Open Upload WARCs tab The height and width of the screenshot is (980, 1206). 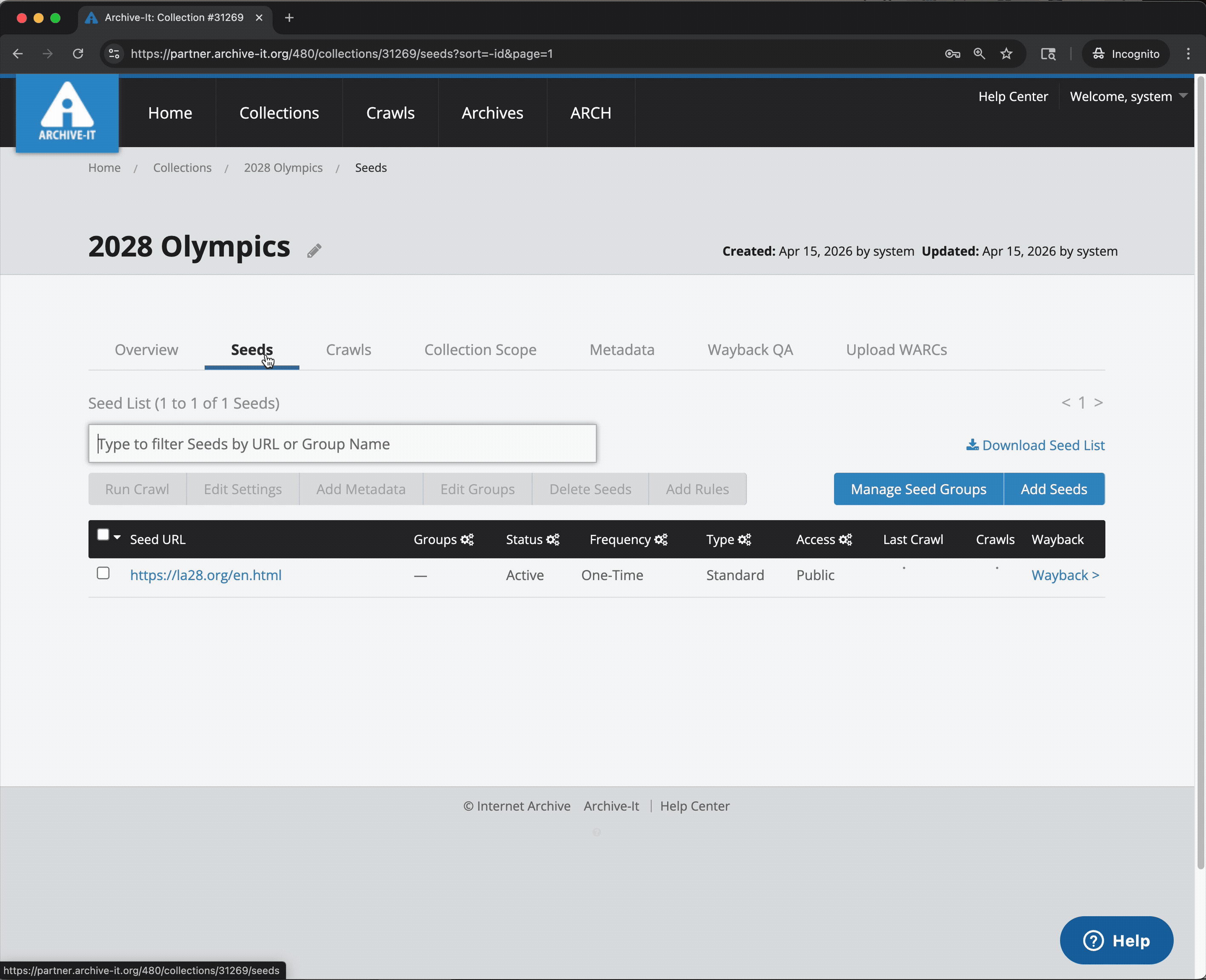pyautogui.click(x=897, y=350)
